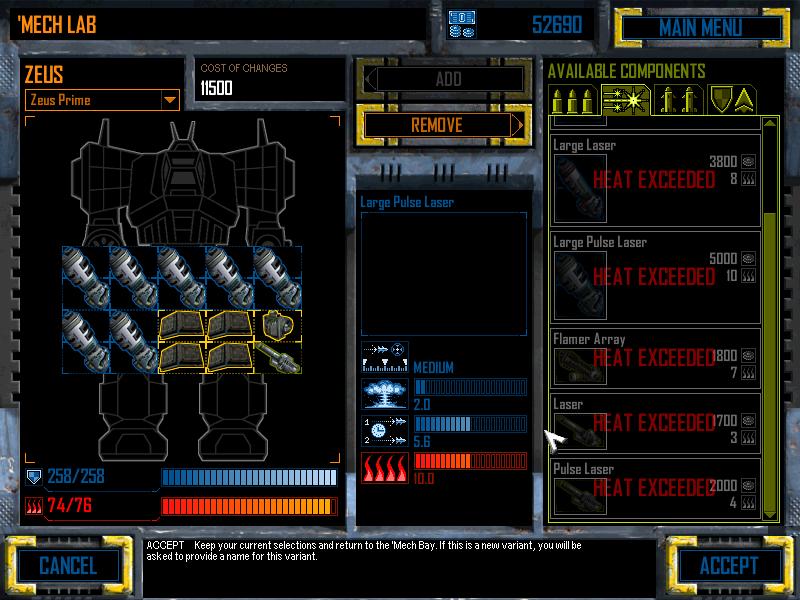800x600 pixels.
Task: Select the fifth pulse laser in top row
Action: pos(278,278)
